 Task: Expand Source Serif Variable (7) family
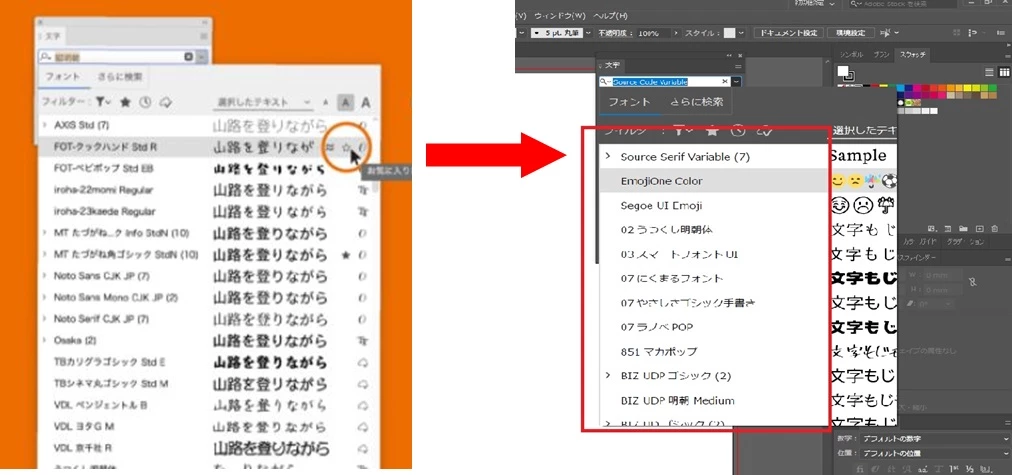(608, 157)
